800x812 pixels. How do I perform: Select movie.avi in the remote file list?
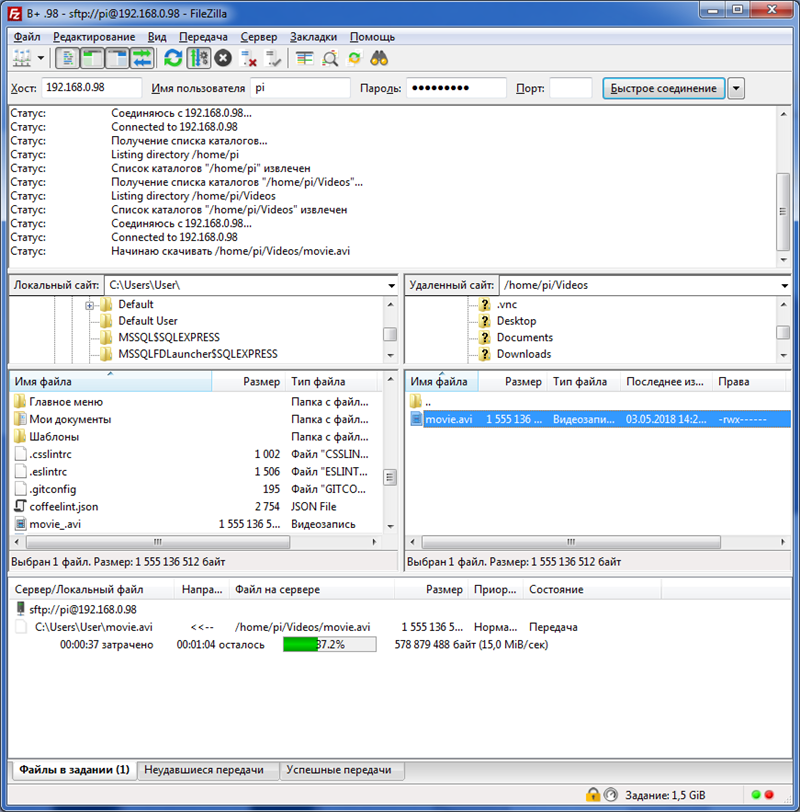tap(448, 419)
